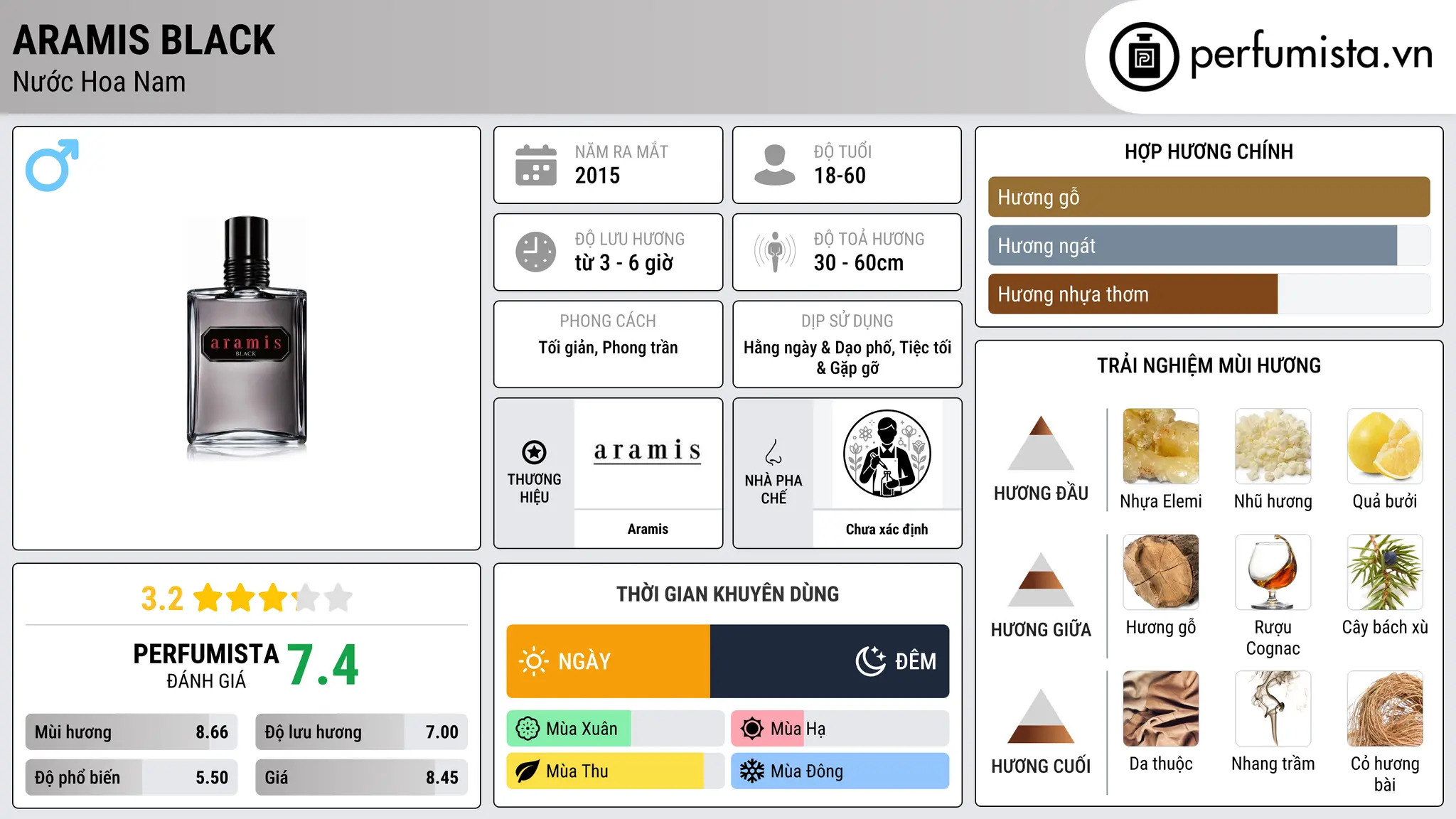Click the Nhang trầm incense smoke image
The width and height of the screenshot is (1456, 819).
pos(1273,709)
